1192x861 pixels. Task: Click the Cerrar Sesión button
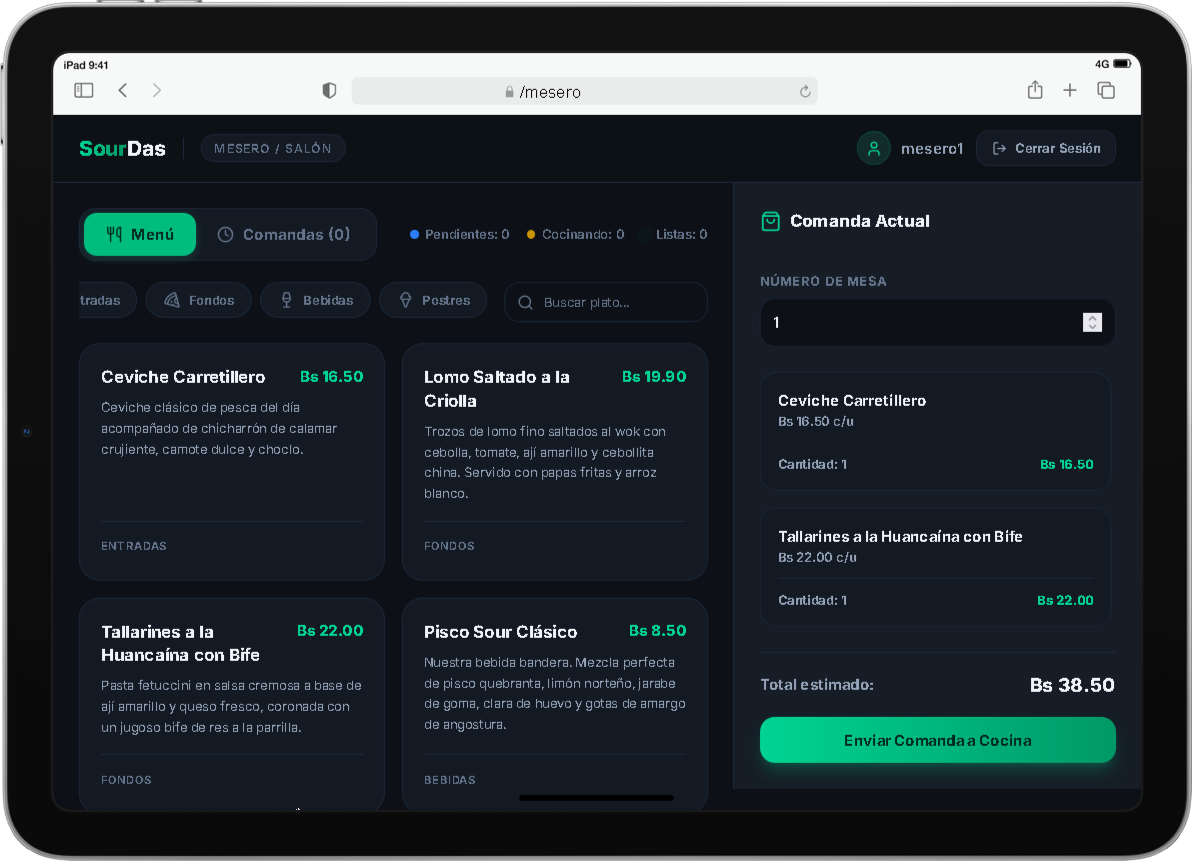coord(1046,148)
